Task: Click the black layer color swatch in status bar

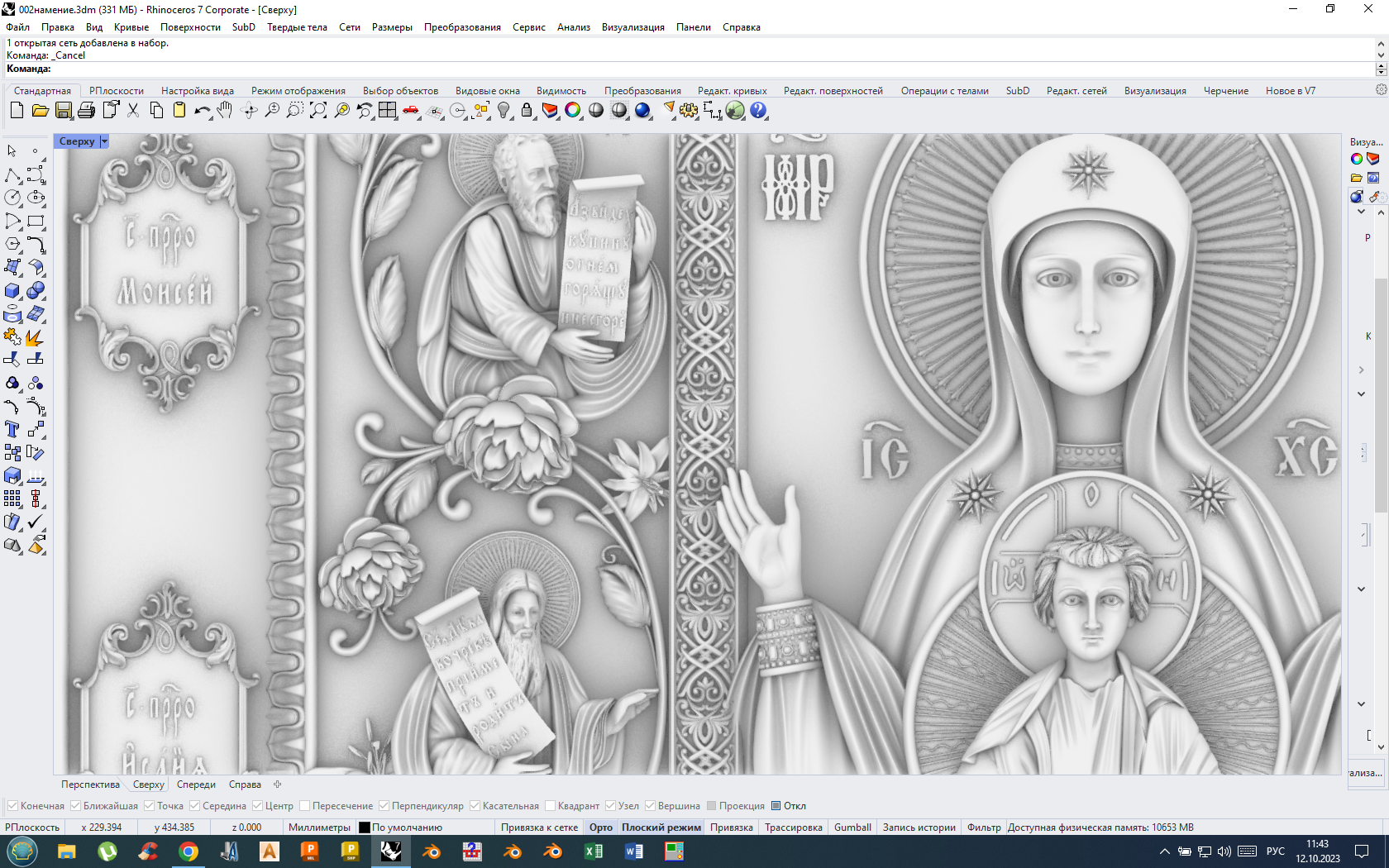Action: click(365, 827)
